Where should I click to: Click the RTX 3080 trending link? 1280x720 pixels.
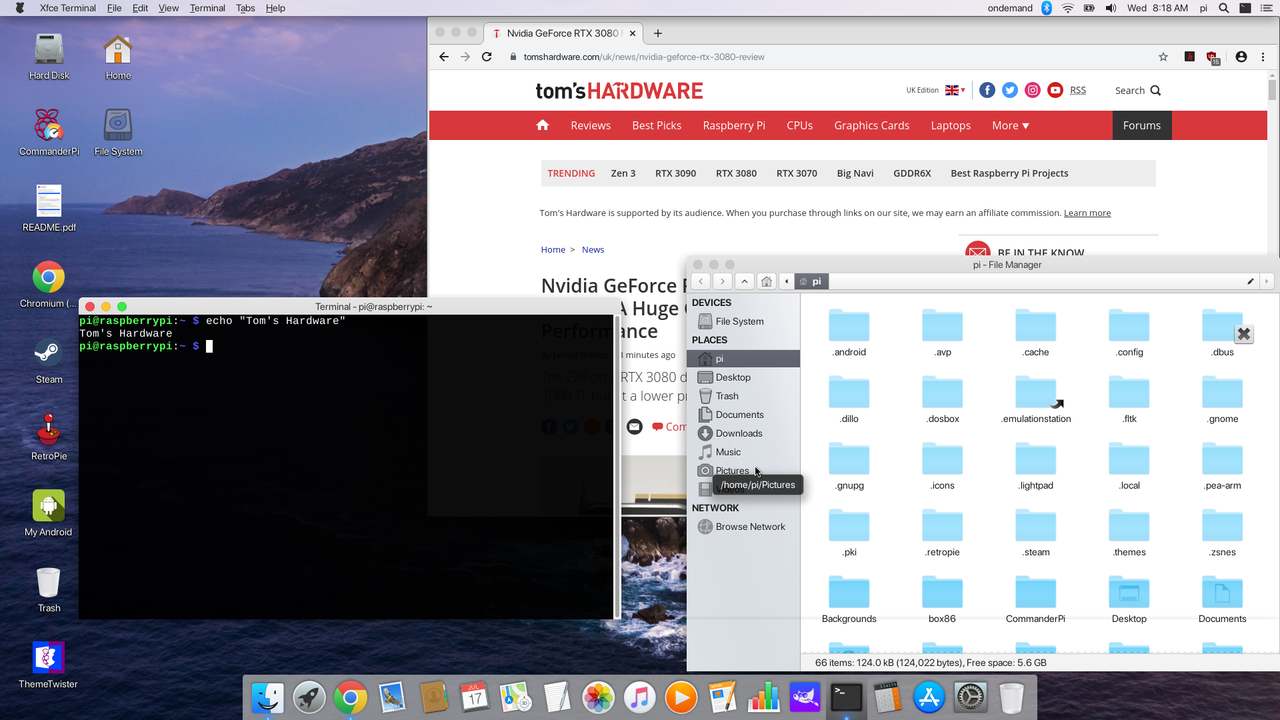point(736,173)
